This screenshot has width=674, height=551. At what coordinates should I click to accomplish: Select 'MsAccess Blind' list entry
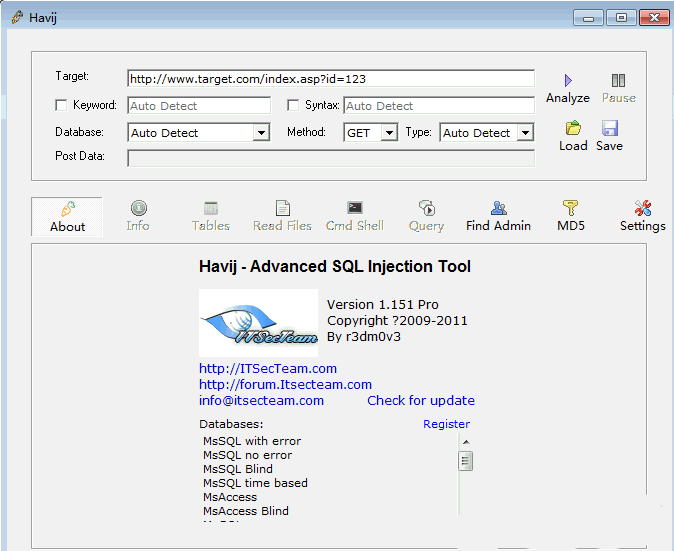(x=246, y=511)
